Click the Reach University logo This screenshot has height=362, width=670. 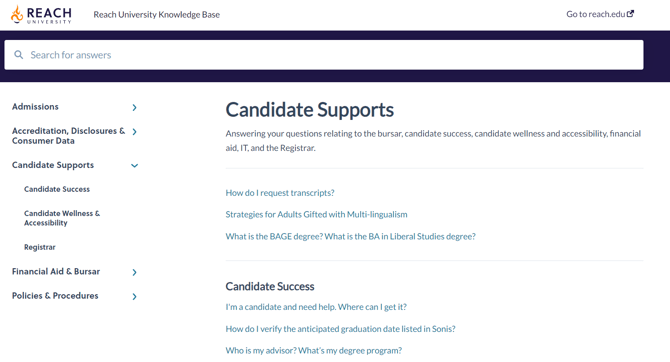41,15
